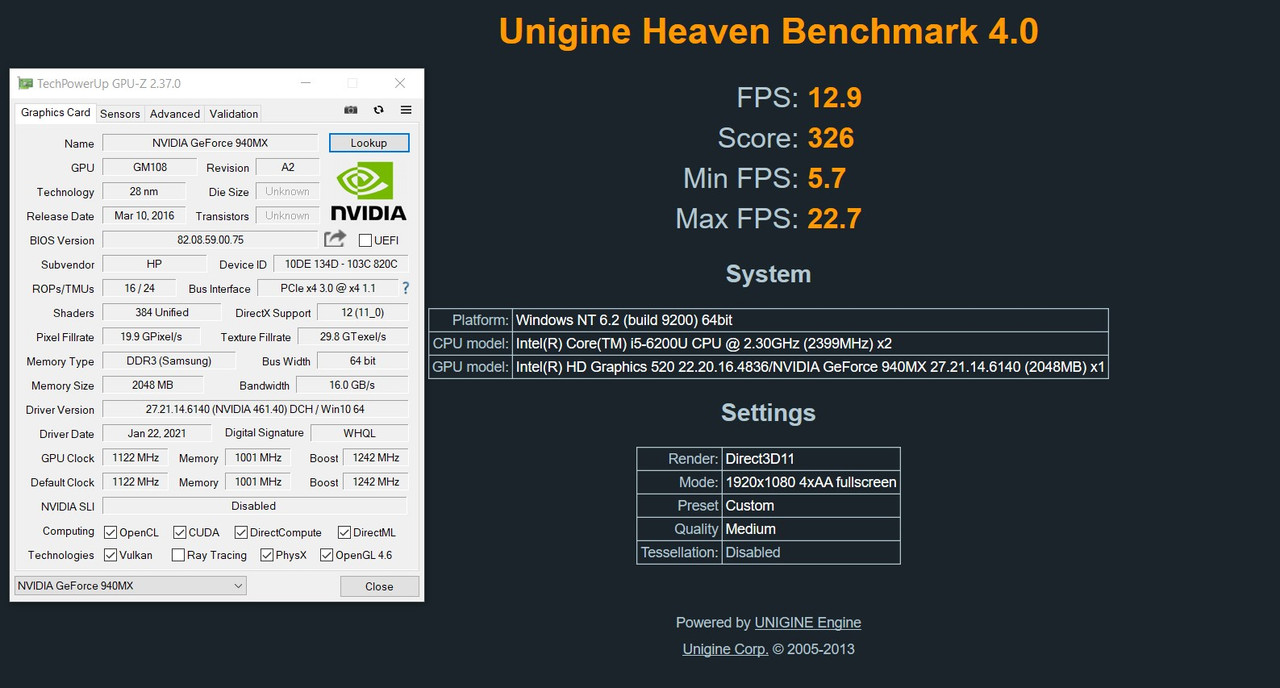Click the Digital Signature value WHQL

[x=360, y=433]
